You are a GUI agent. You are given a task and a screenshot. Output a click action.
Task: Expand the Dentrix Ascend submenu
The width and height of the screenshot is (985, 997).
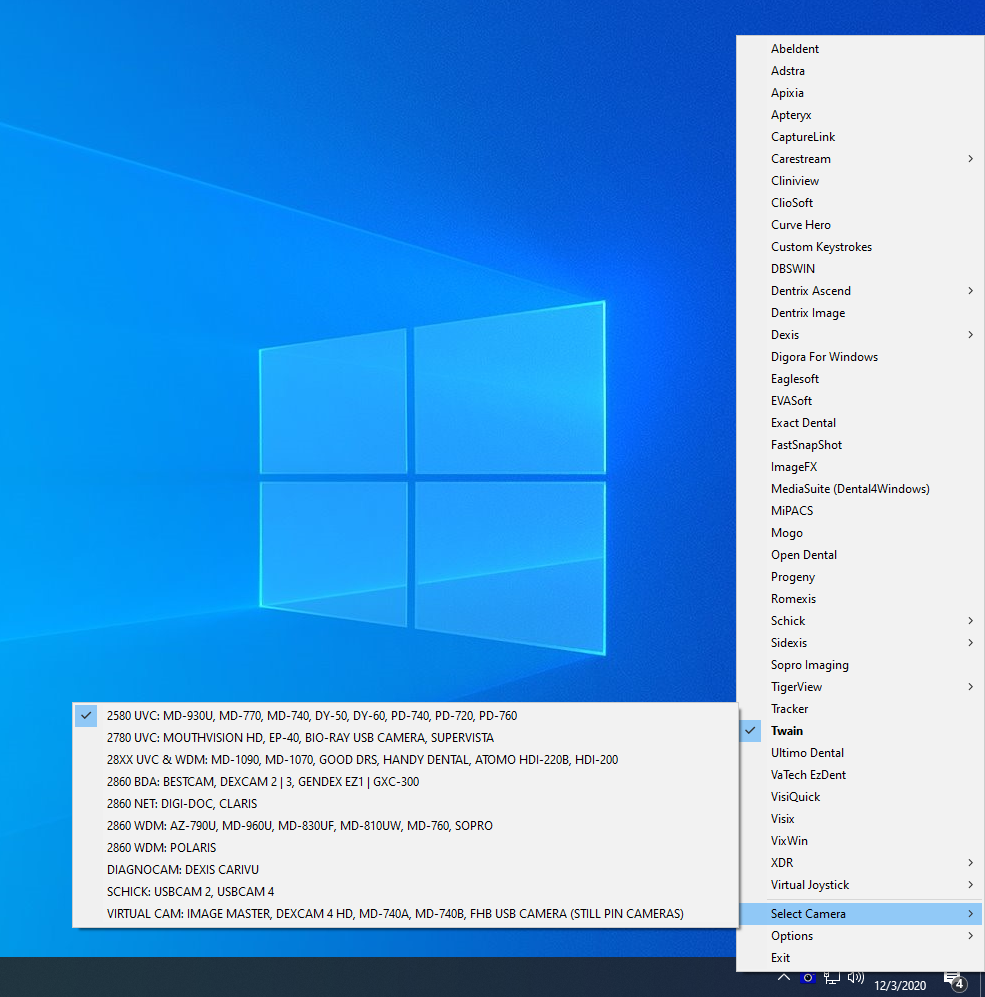click(x=860, y=291)
